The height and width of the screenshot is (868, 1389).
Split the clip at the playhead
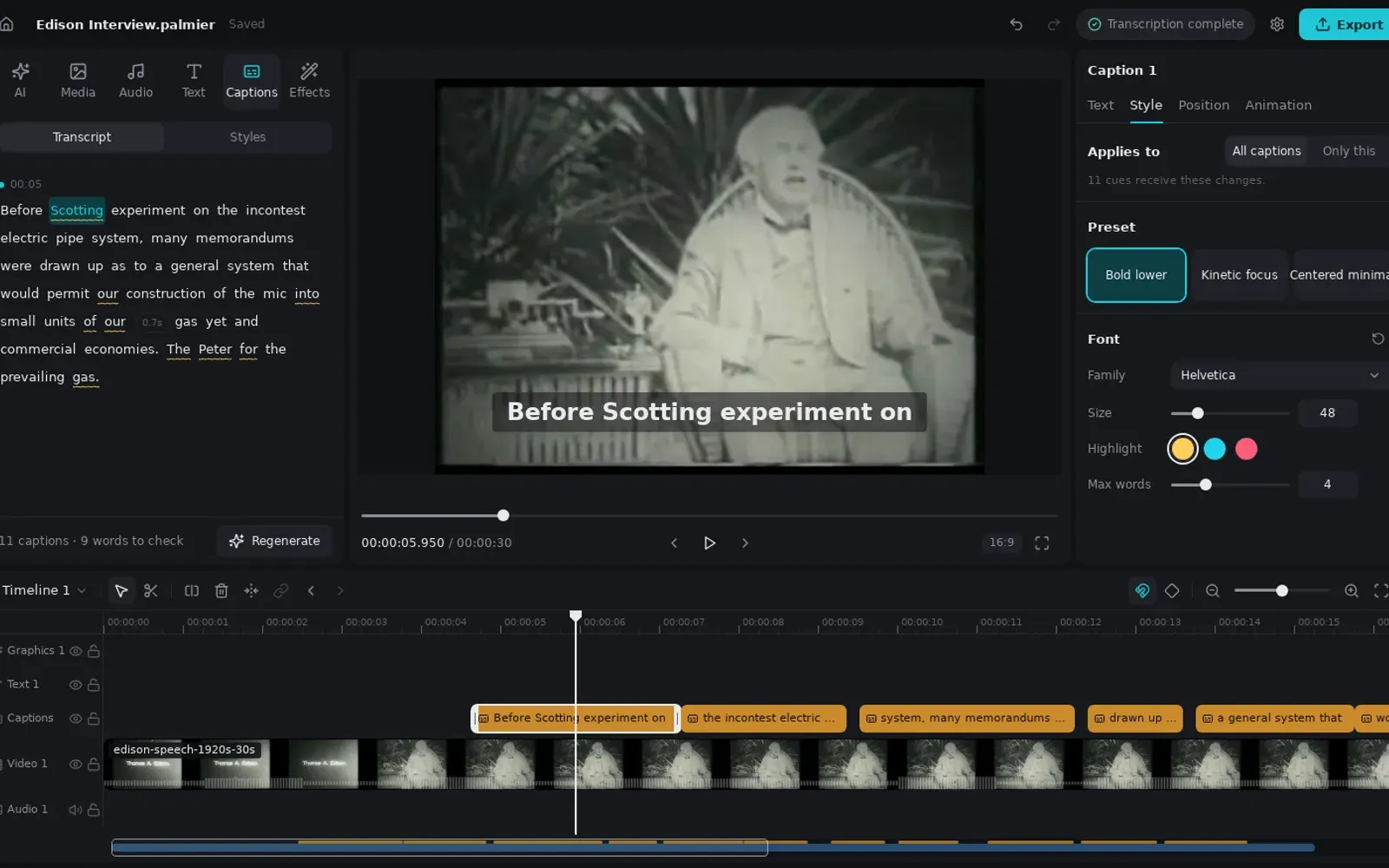click(192, 591)
